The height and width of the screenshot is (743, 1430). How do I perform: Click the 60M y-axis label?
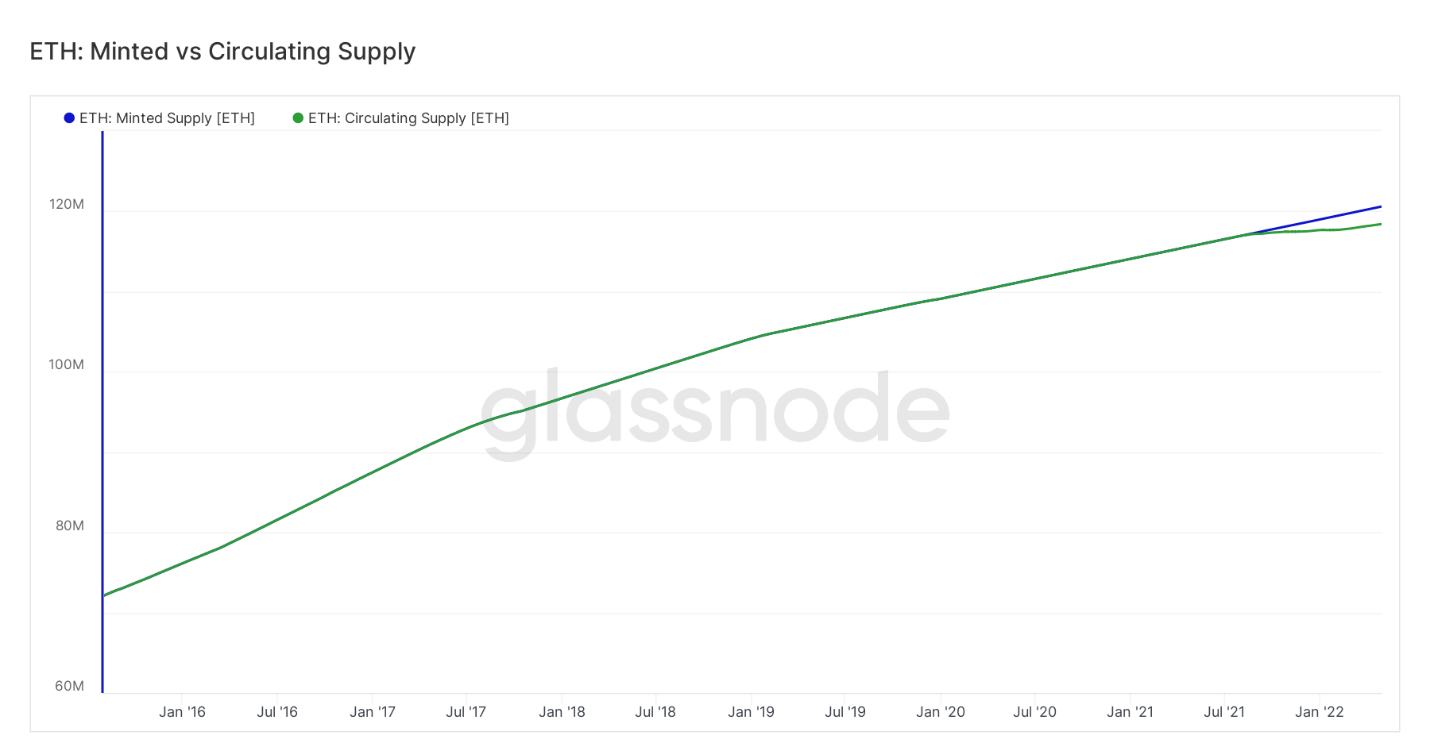point(70,686)
